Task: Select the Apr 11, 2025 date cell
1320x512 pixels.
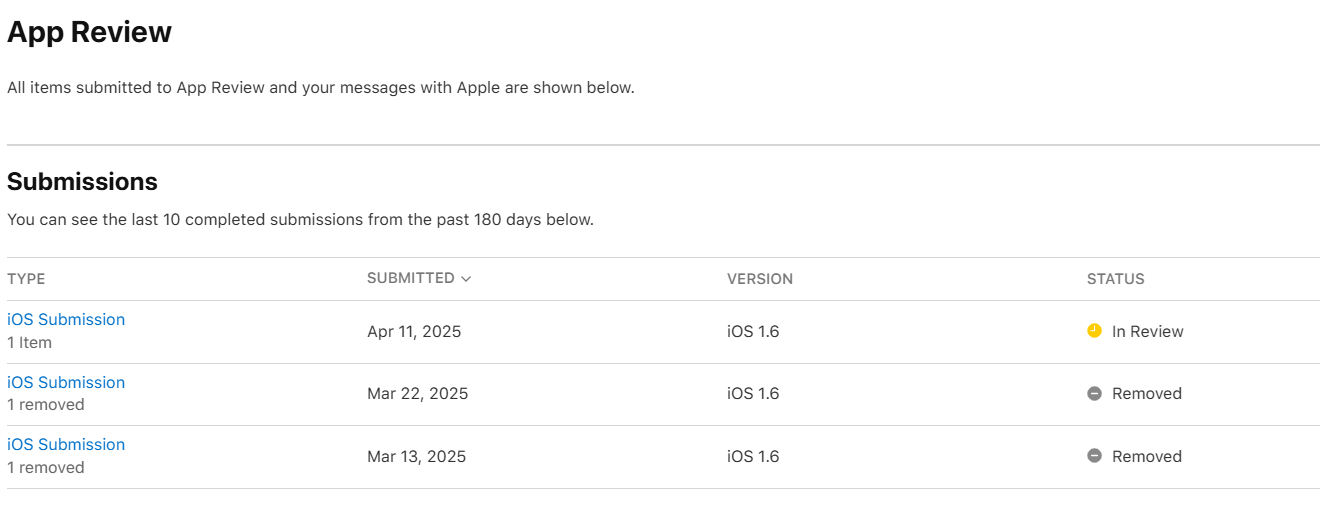Action: (414, 332)
